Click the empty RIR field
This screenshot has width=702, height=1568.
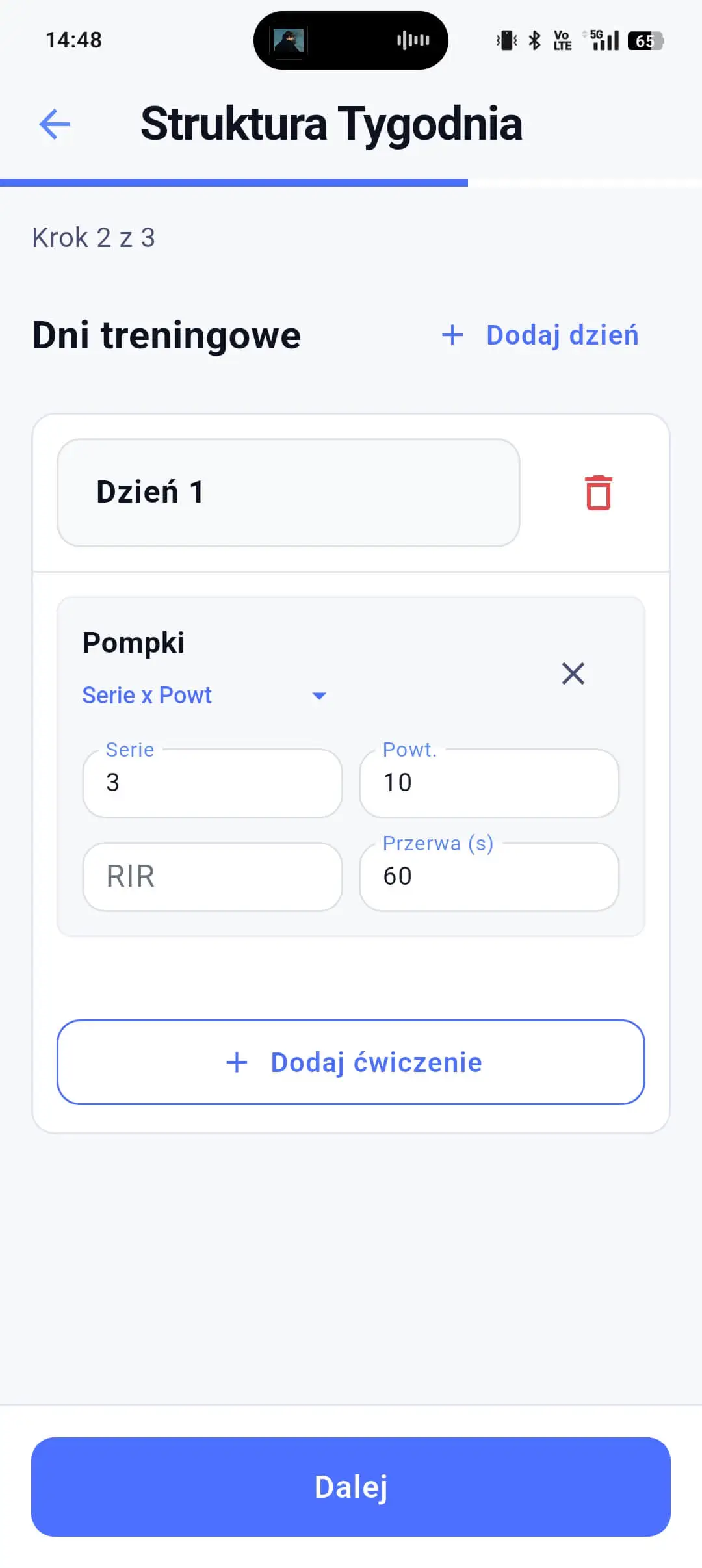pyautogui.click(x=213, y=876)
